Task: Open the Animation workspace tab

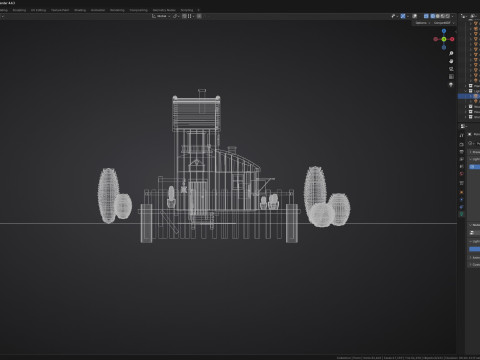Action: click(98, 10)
